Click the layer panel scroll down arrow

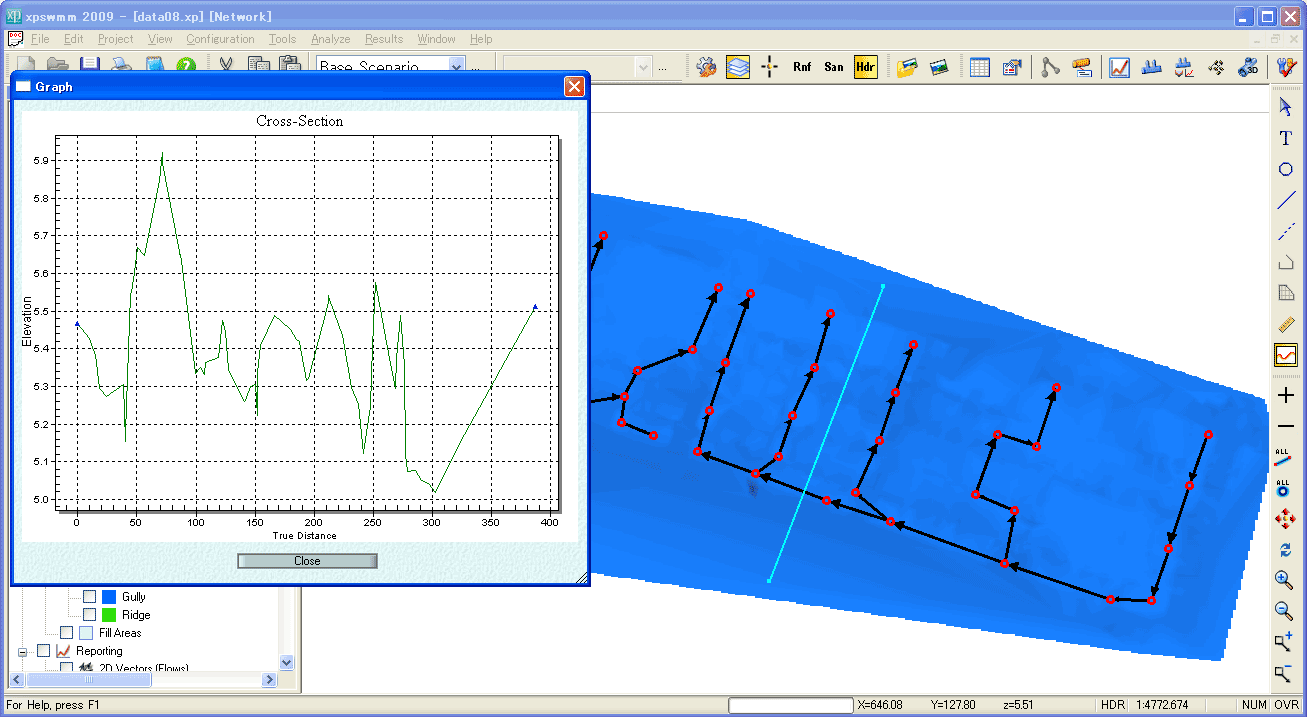[287, 662]
